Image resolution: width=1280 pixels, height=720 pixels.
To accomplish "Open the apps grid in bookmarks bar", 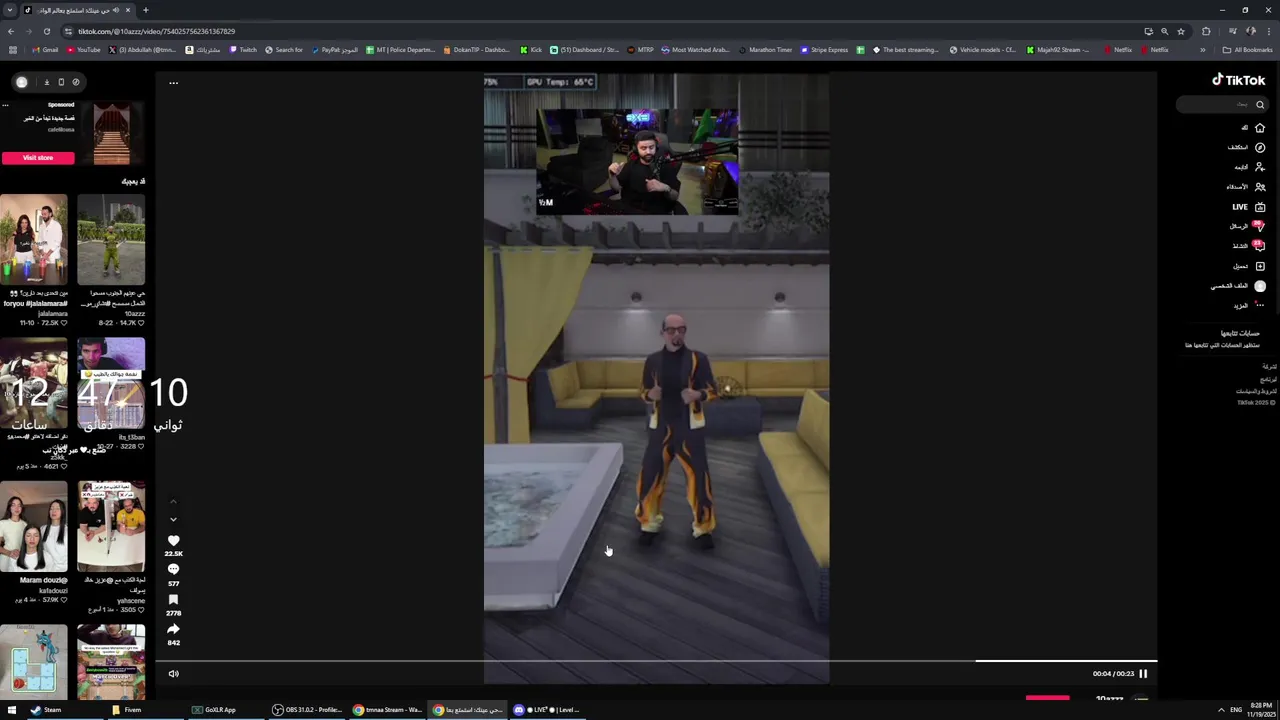I will click(12, 50).
